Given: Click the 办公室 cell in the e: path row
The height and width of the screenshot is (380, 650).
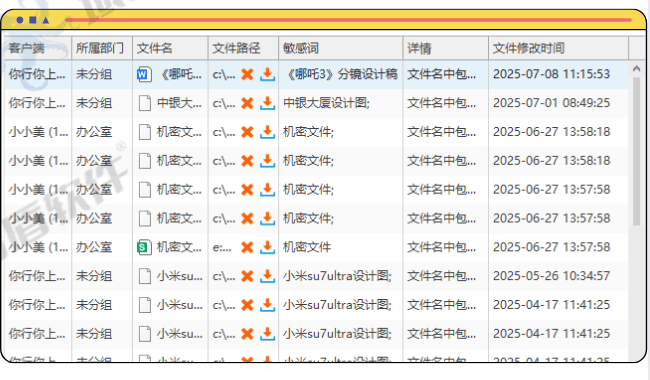Looking at the screenshot, I should (x=94, y=248).
